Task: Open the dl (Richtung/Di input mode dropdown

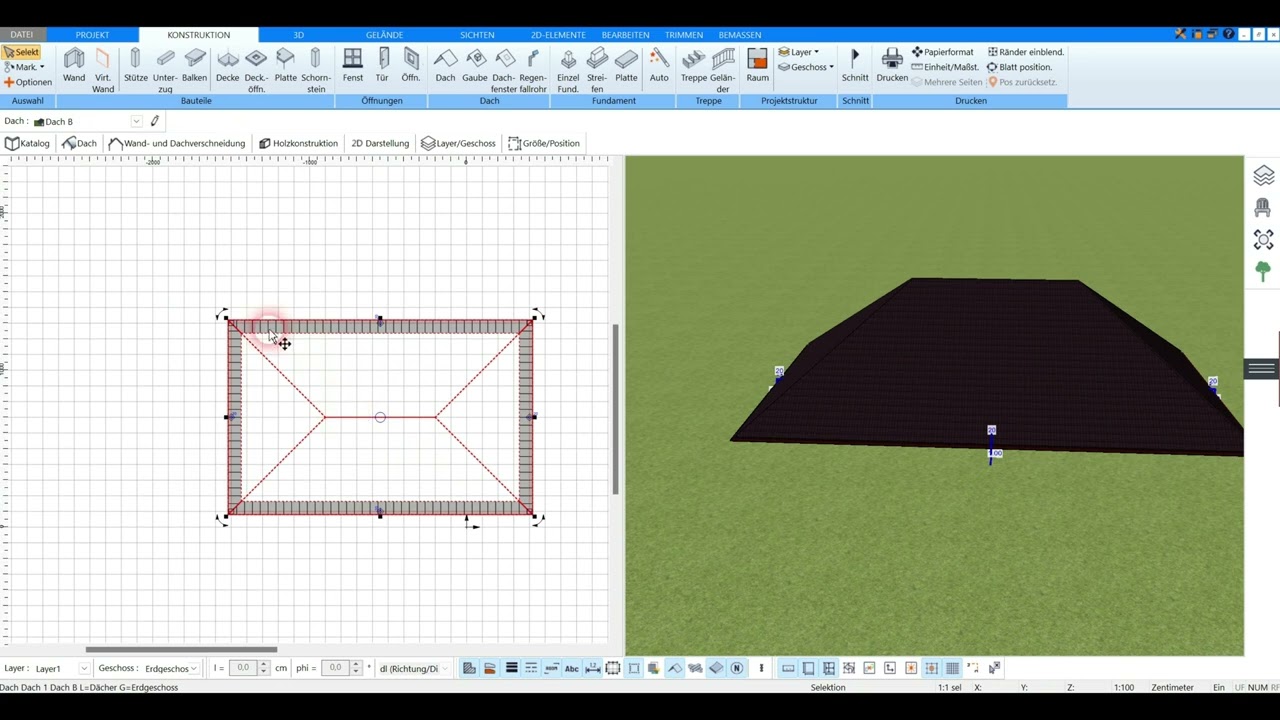Action: 414,668
